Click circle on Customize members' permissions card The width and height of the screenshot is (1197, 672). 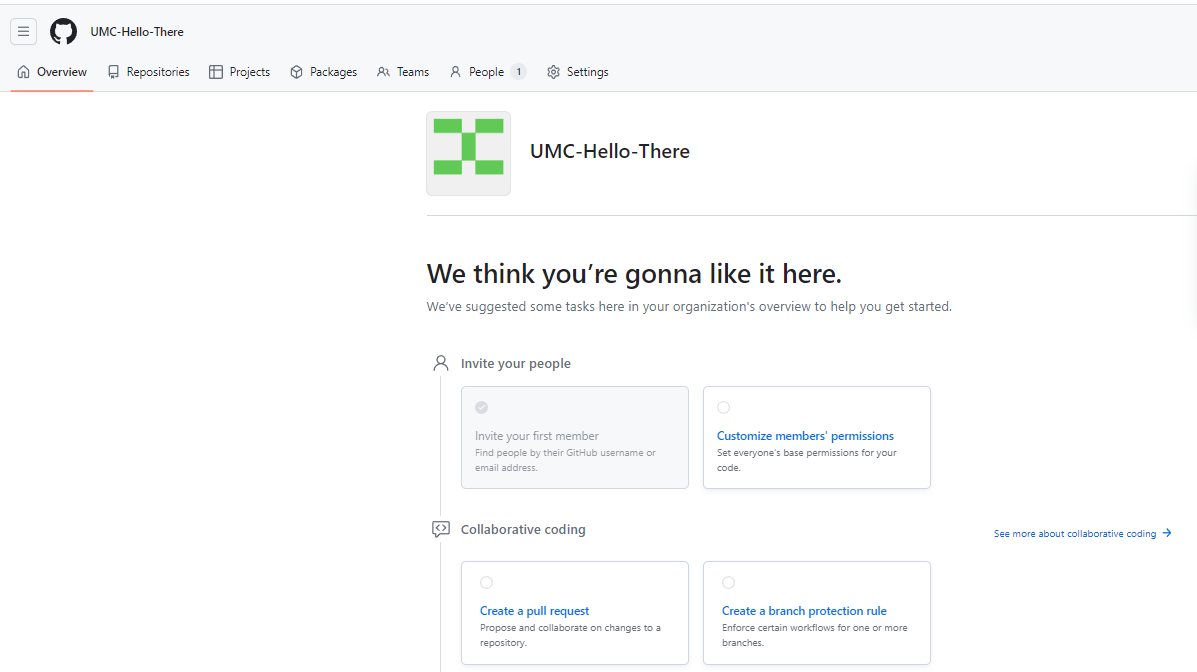(x=724, y=408)
